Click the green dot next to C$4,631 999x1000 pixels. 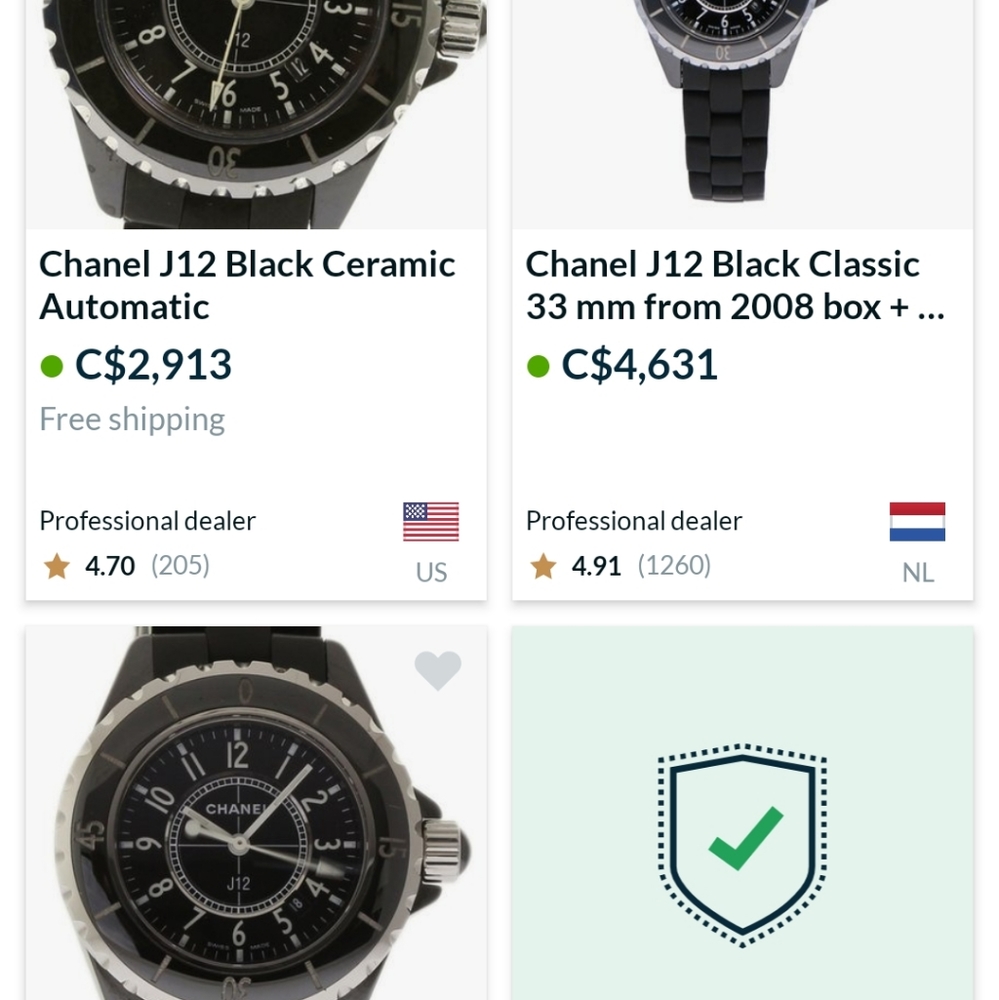pos(538,366)
